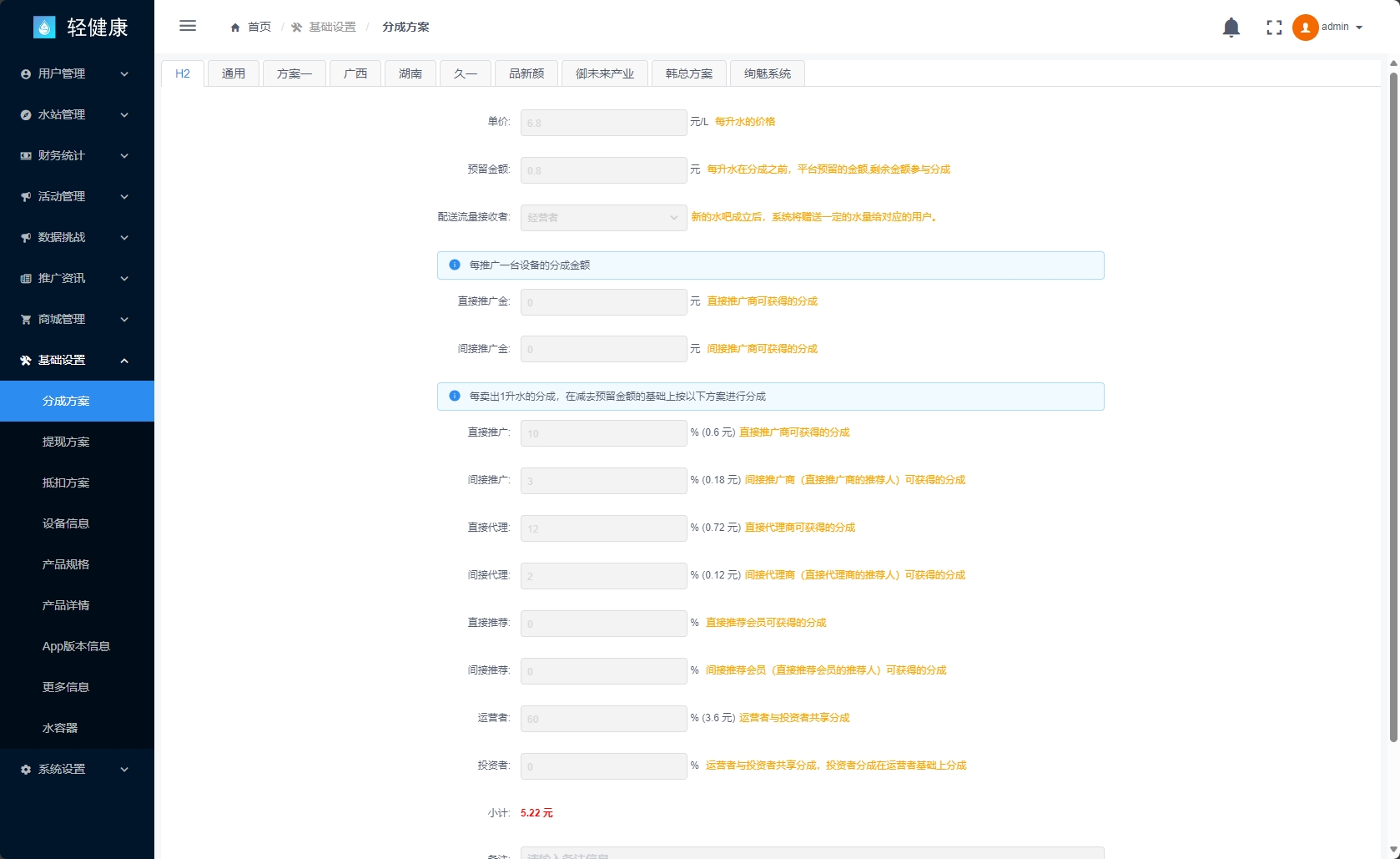Toggle the hamburger sidebar collapse icon

tap(188, 26)
